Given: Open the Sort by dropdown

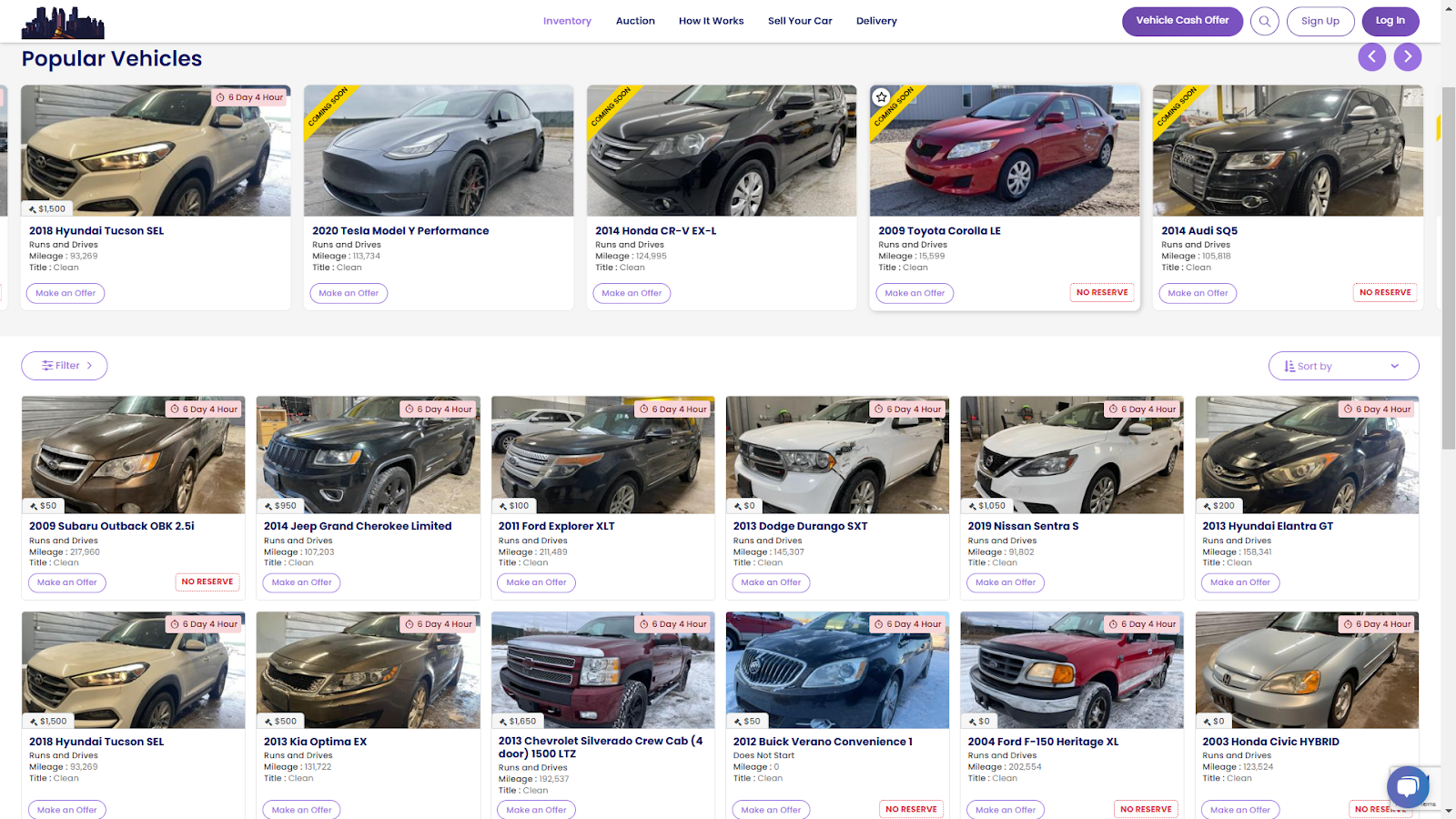Looking at the screenshot, I should point(1342,366).
